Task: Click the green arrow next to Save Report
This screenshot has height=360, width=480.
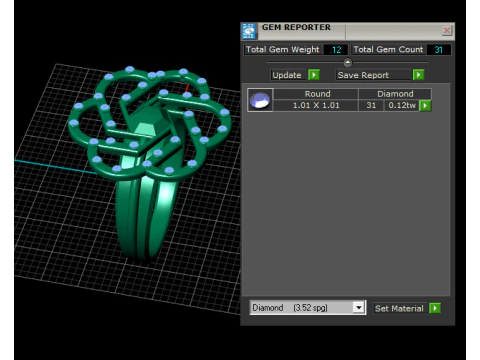Action: pos(418,75)
